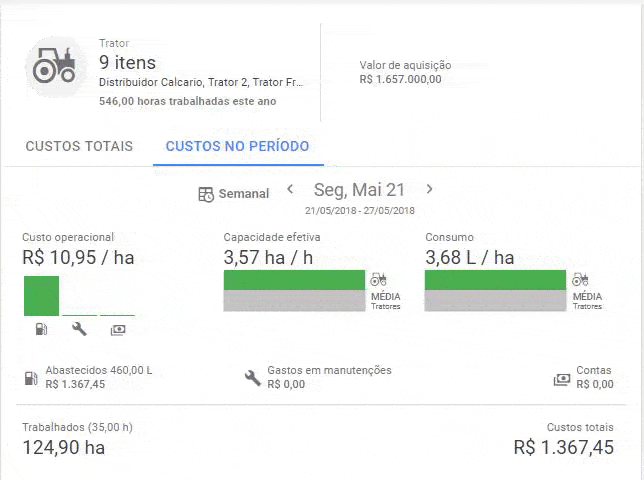Click the fuel pump icon under cost chart
Image resolution: width=644 pixels, height=480 pixels.
(x=41, y=328)
